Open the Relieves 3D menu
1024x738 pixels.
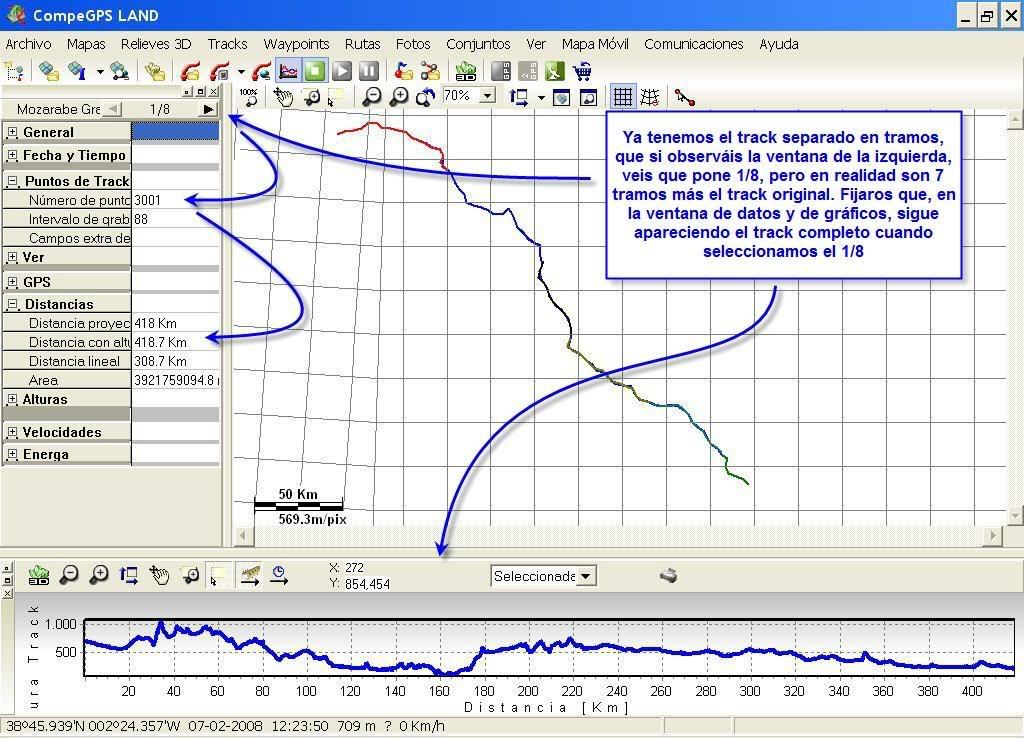[x=155, y=44]
